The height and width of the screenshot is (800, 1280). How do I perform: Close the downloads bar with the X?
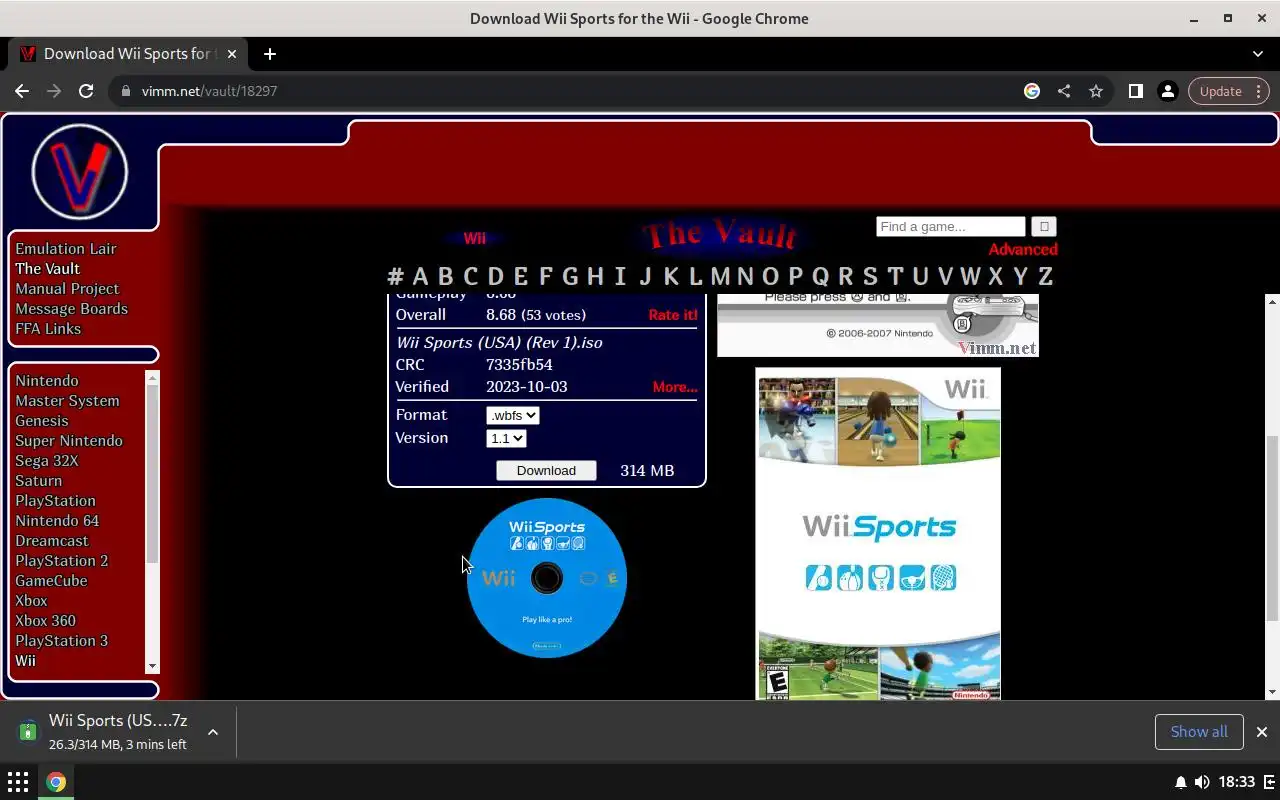pyautogui.click(x=1262, y=732)
